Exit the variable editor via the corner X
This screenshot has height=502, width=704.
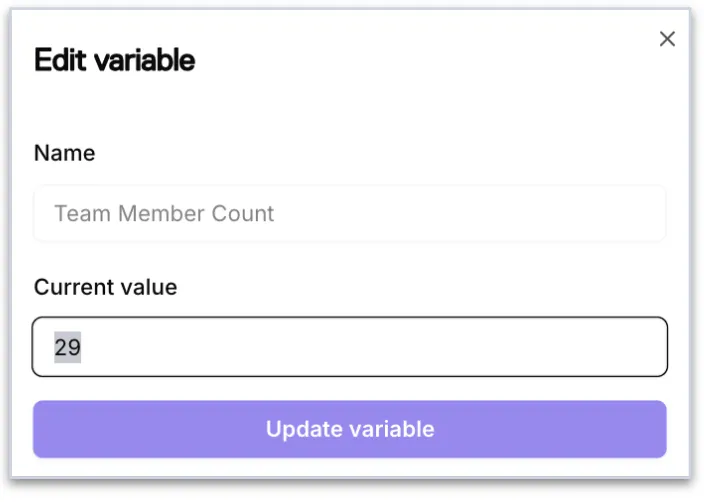[667, 39]
